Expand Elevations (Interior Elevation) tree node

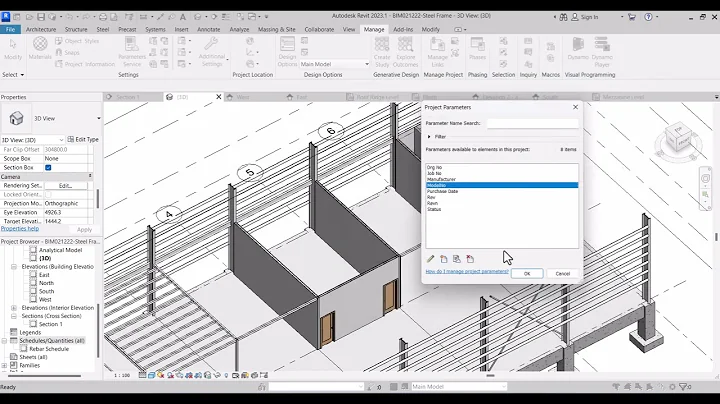[14, 308]
